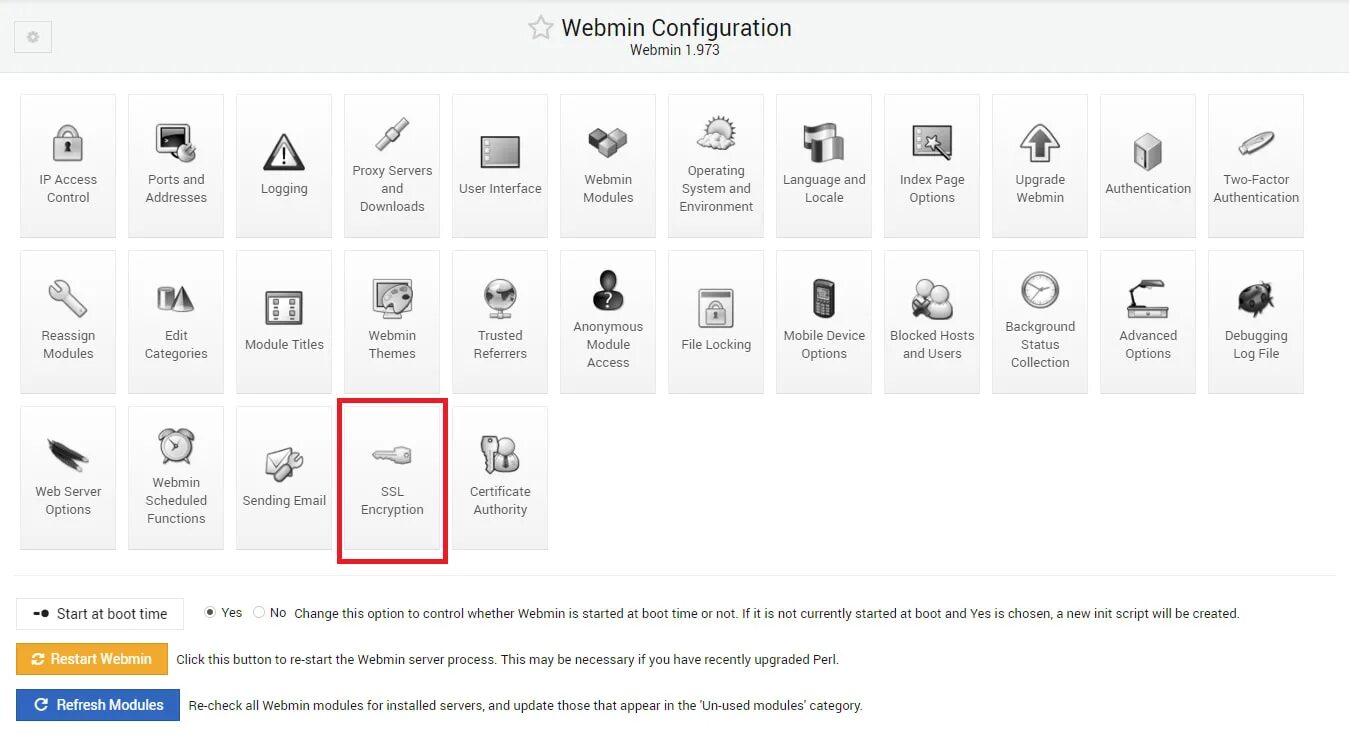Open Module Titles page
1349x741 pixels.
tap(284, 322)
